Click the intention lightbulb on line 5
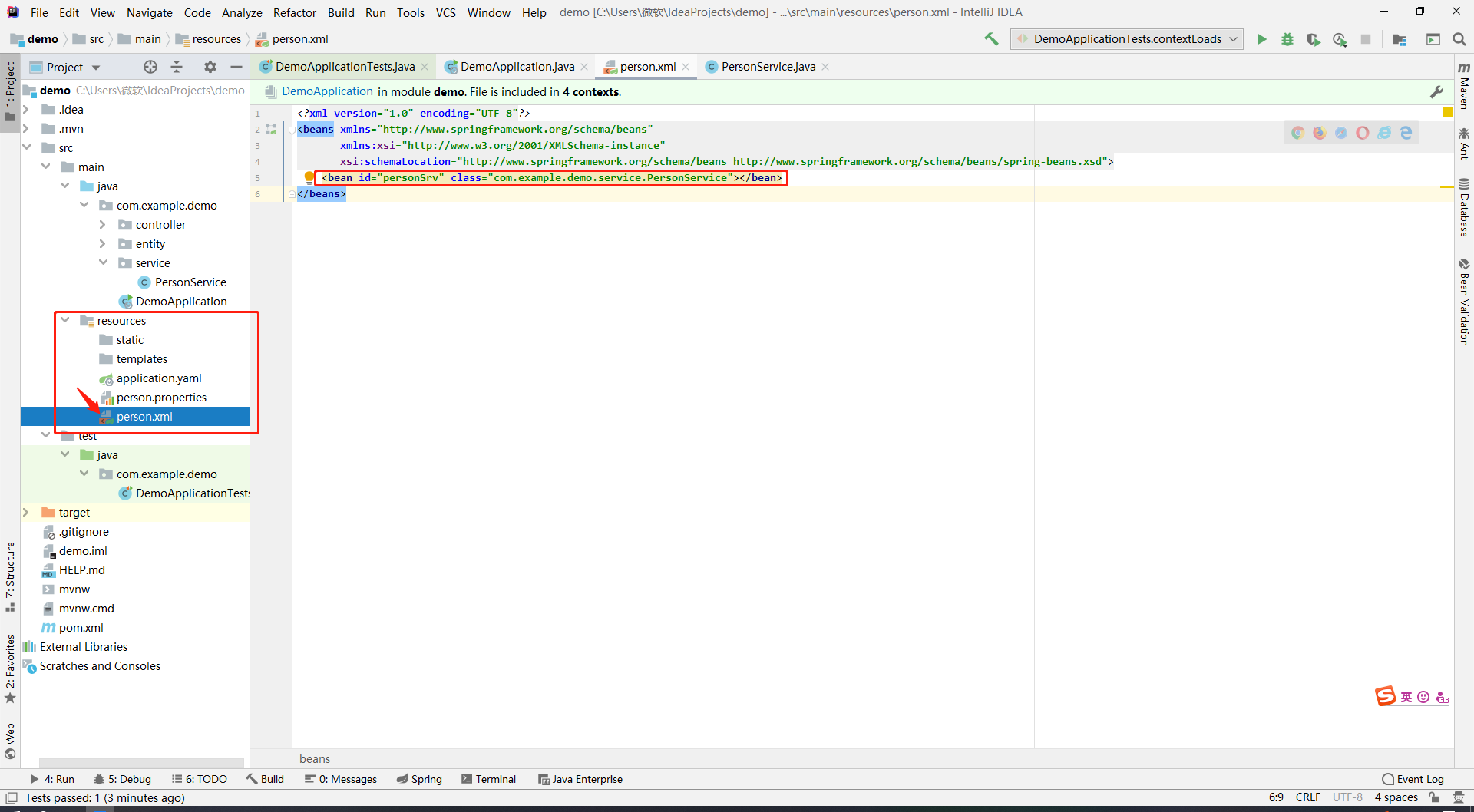The width and height of the screenshot is (1474, 812). 309,177
